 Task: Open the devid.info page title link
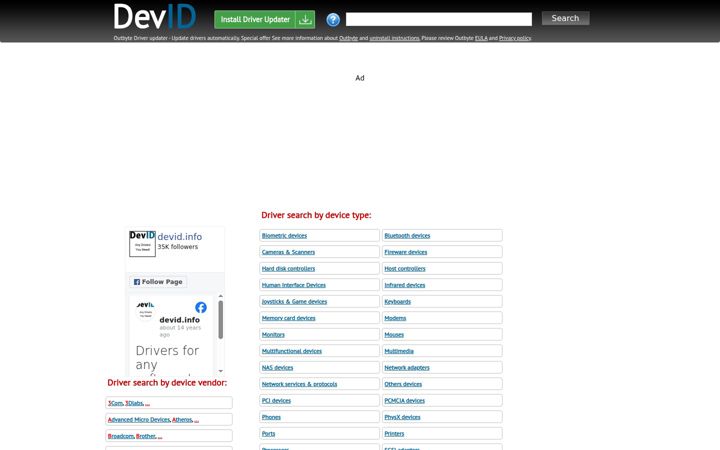pos(180,236)
